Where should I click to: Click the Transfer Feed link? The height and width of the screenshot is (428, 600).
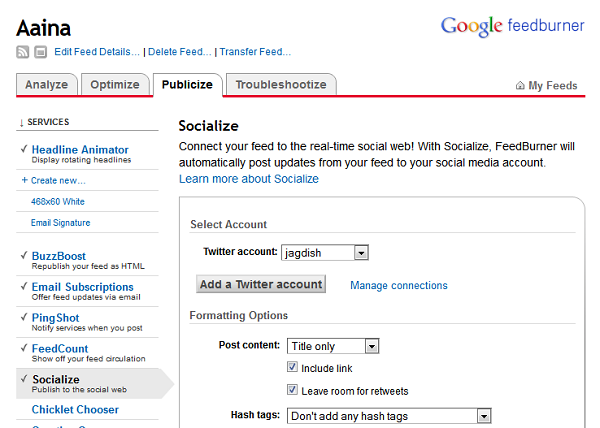click(255, 52)
